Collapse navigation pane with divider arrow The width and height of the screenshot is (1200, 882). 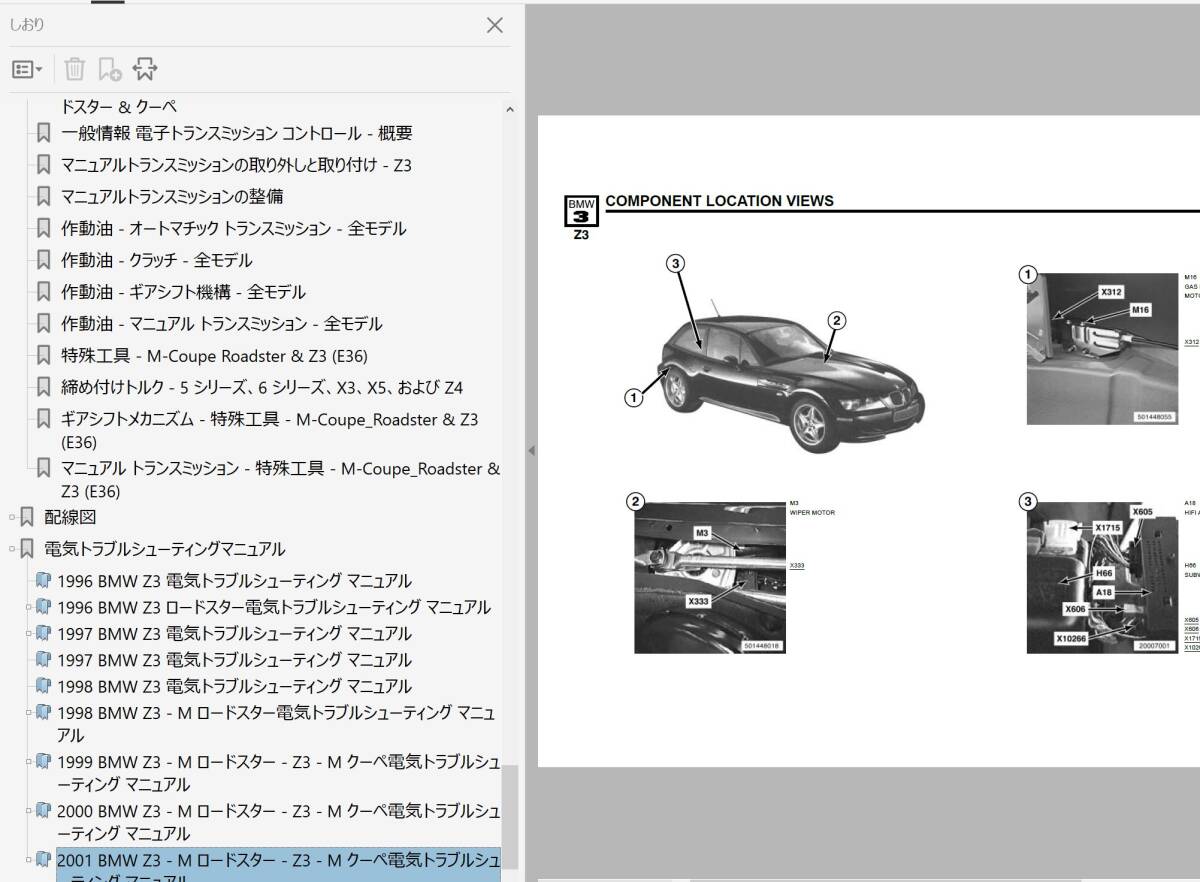click(531, 451)
